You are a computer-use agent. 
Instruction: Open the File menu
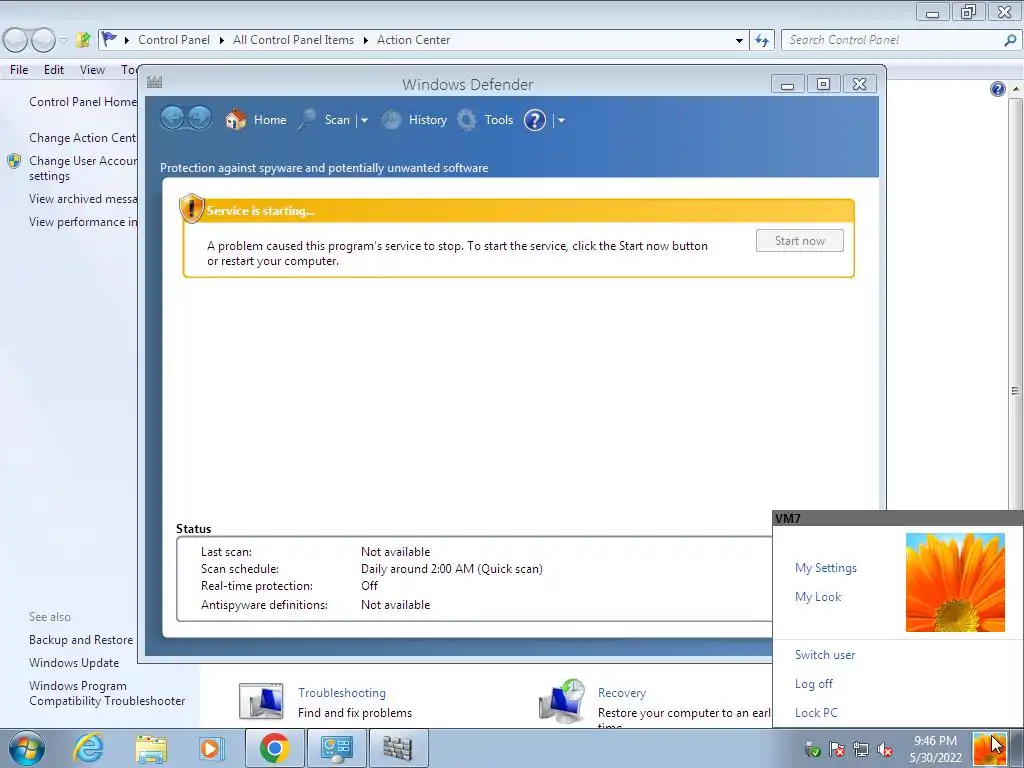coord(19,69)
